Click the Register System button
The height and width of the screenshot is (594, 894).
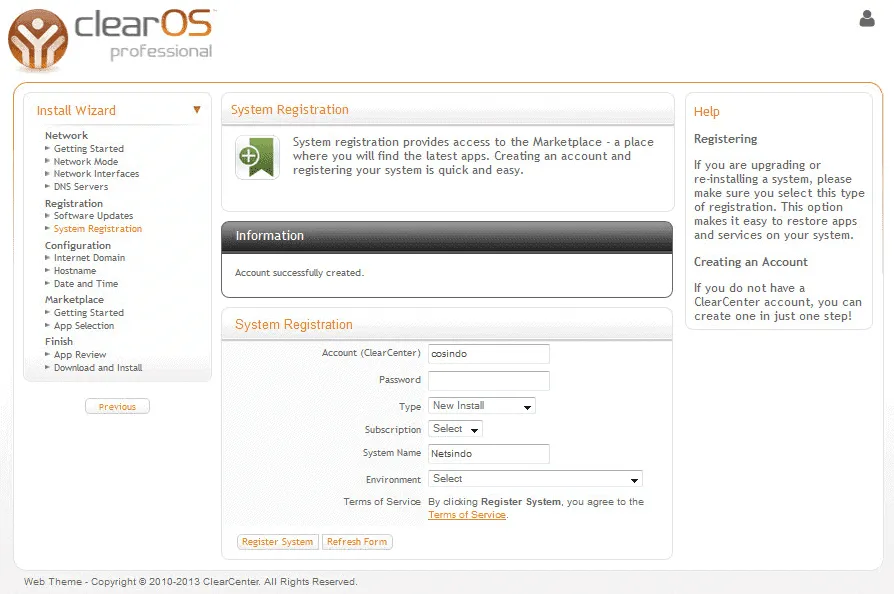pyautogui.click(x=277, y=542)
